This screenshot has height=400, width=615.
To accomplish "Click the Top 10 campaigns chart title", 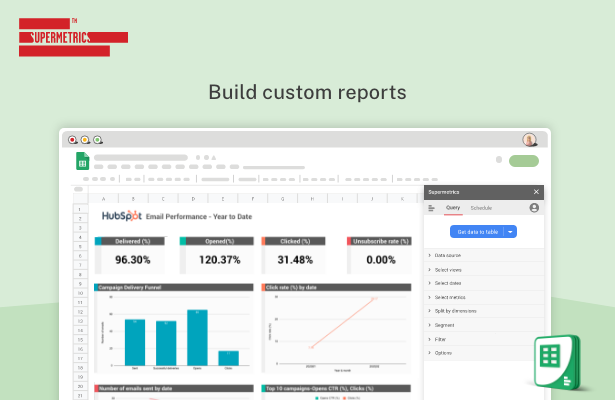I will point(320,388).
